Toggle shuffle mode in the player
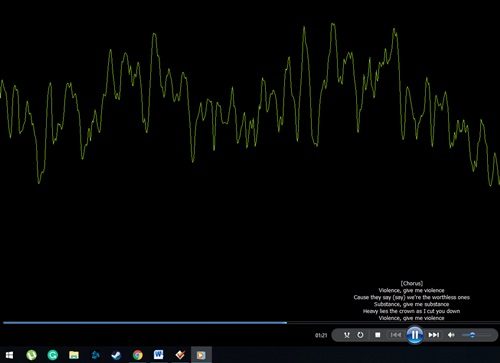This screenshot has height=363, width=500. (347, 335)
